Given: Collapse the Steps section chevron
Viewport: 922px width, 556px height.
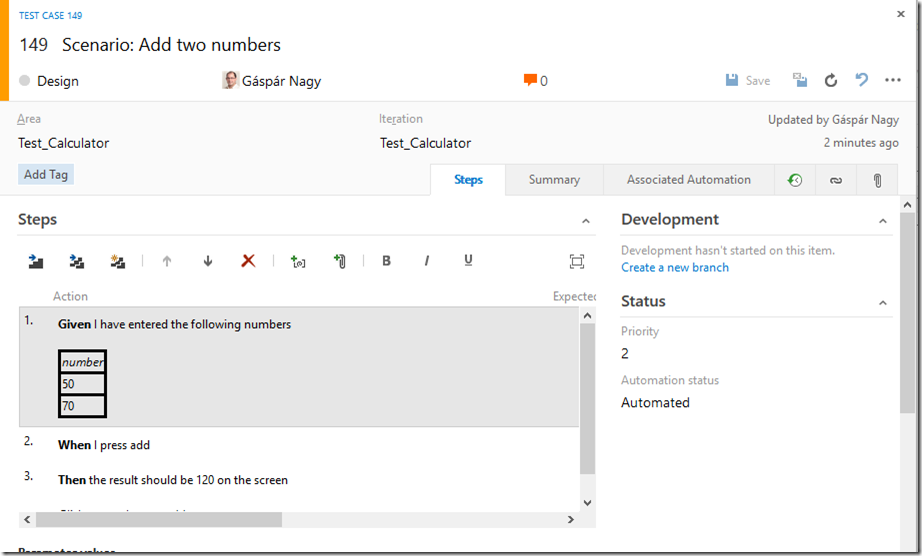Looking at the screenshot, I should point(586,221).
